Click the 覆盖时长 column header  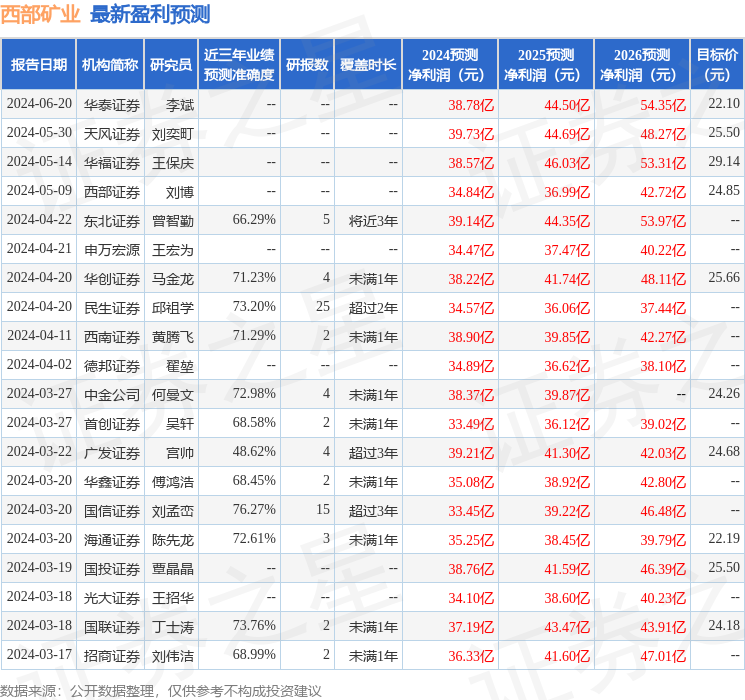368,65
